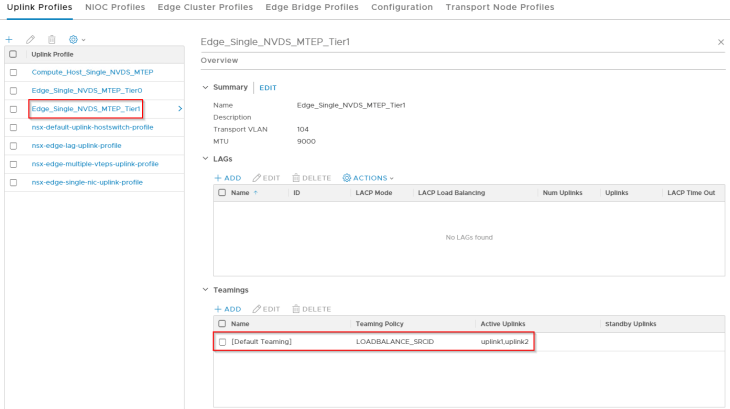730x409 pixels.
Task: Select all uplink profiles with header checkbox
Action: (12, 54)
